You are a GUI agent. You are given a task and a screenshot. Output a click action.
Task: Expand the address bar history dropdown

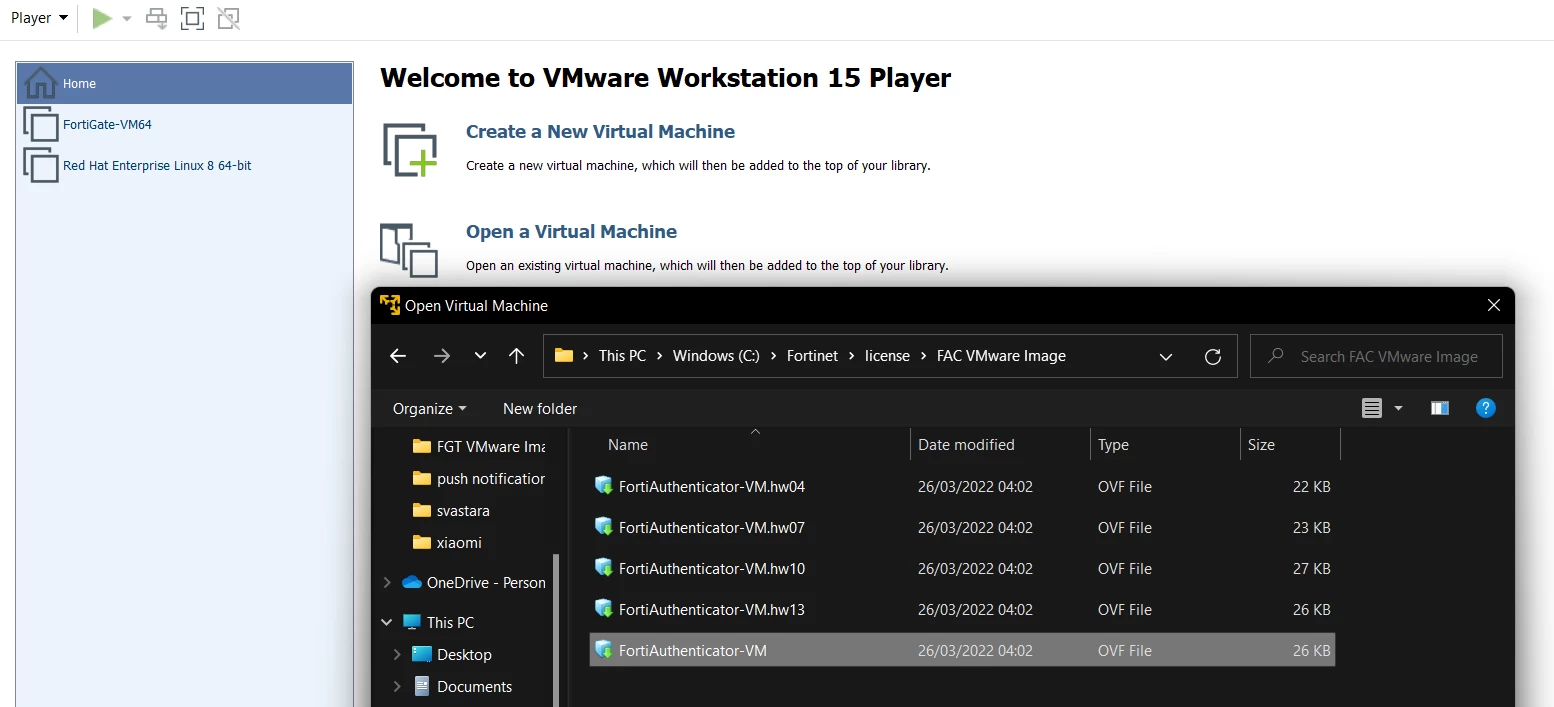coord(1165,356)
